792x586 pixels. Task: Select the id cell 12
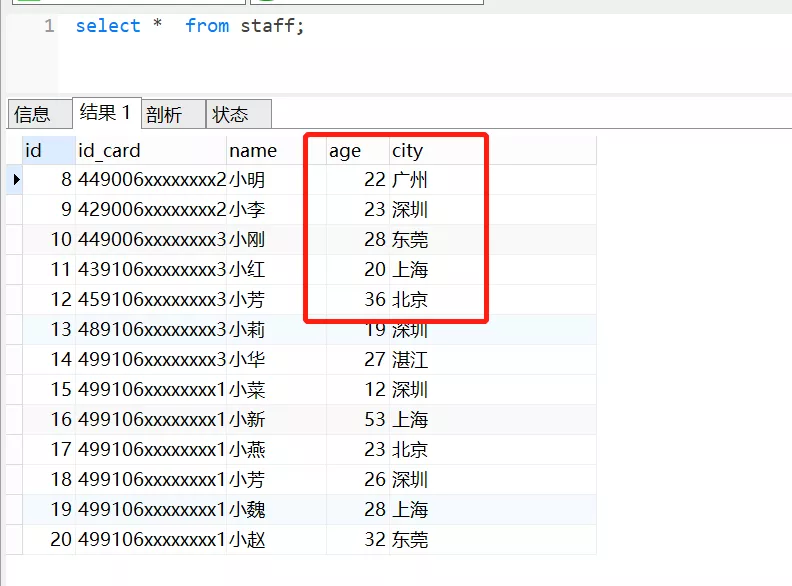click(49, 300)
